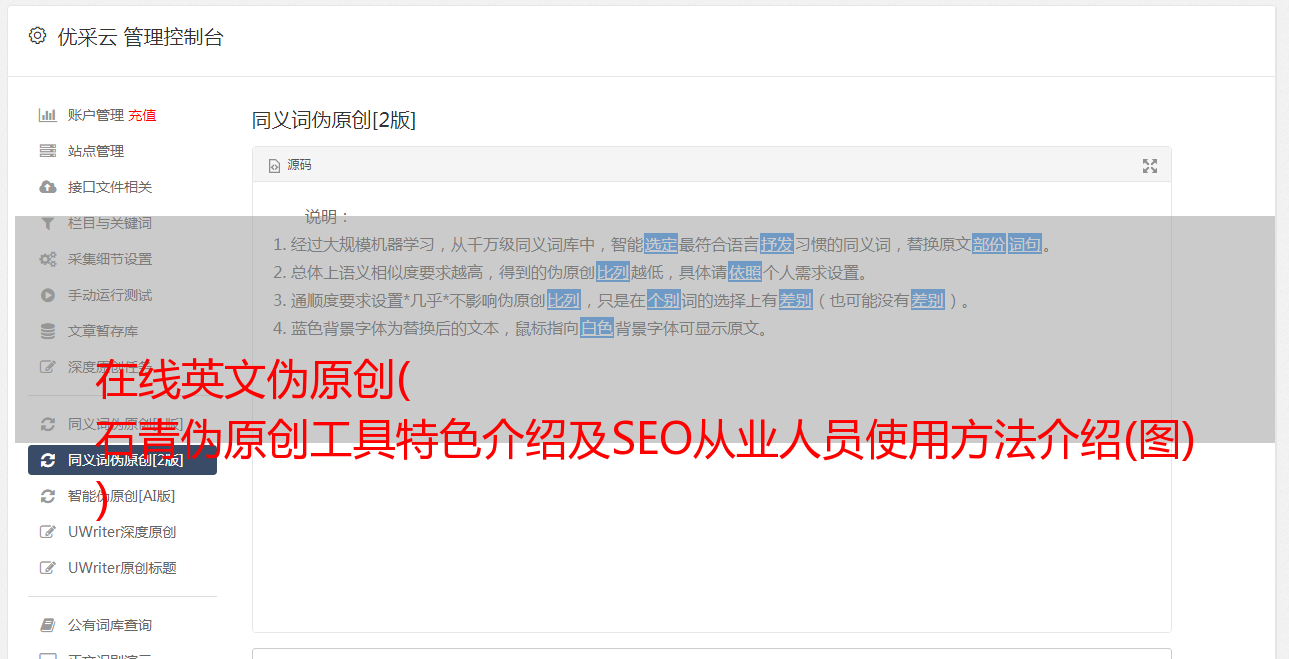Select the active 同义词伪原创[2版] sidebar item
This screenshot has width=1289, height=659.
pos(122,460)
